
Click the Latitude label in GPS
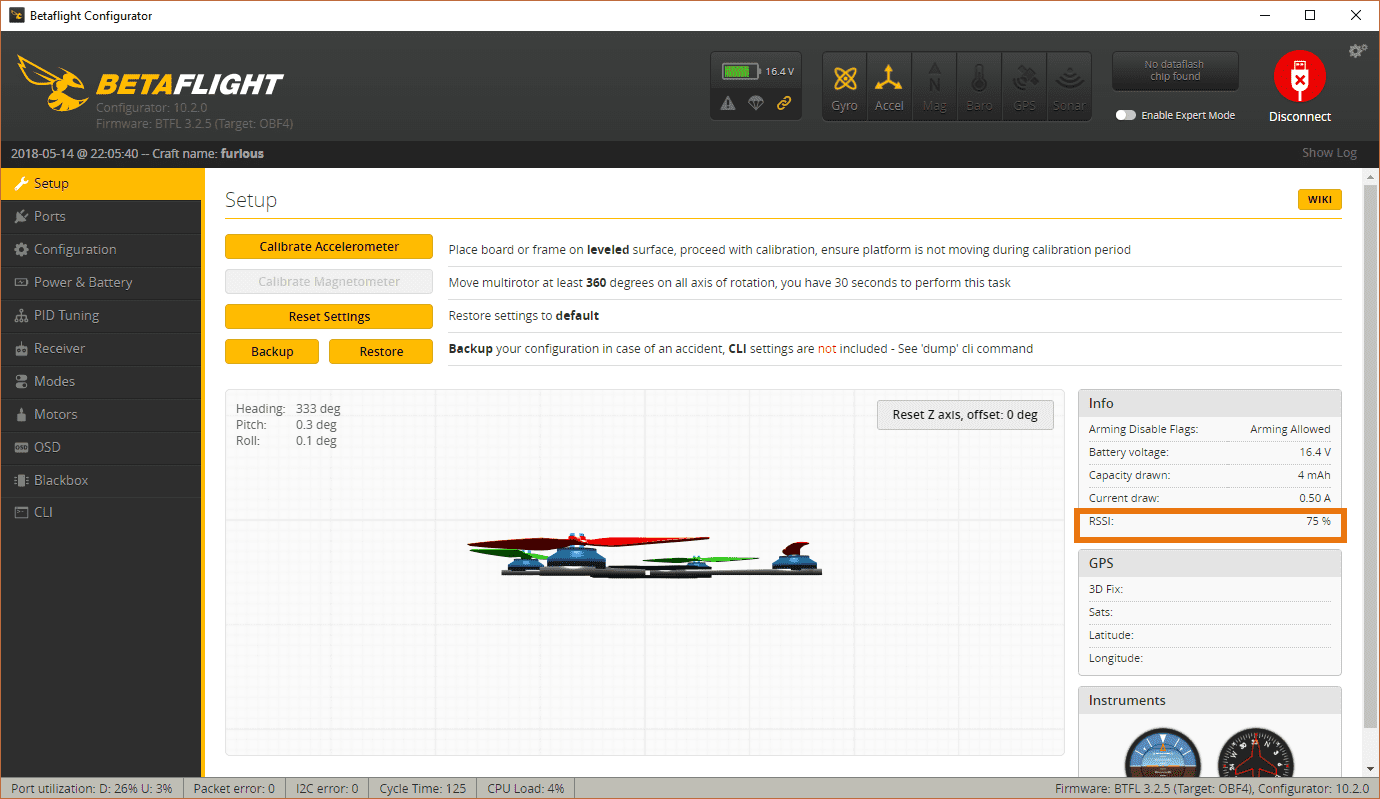(x=1113, y=635)
